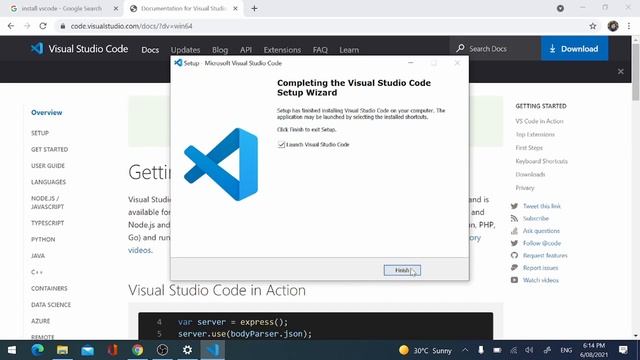Click the YouTube icon beside Watch videos
Screen dimensions: 640x360
[514, 280]
